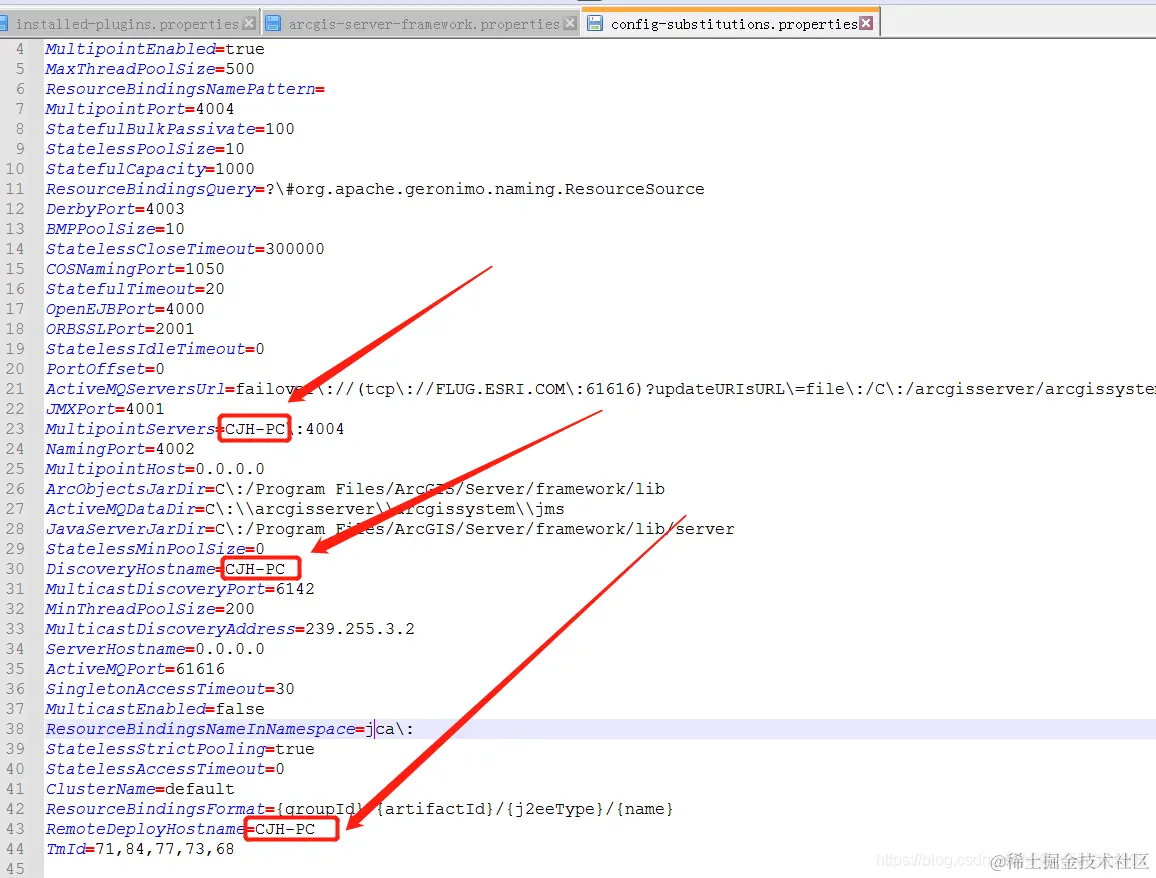
Task: Click the ORBSSLPort value 2001
Action: coord(175,329)
